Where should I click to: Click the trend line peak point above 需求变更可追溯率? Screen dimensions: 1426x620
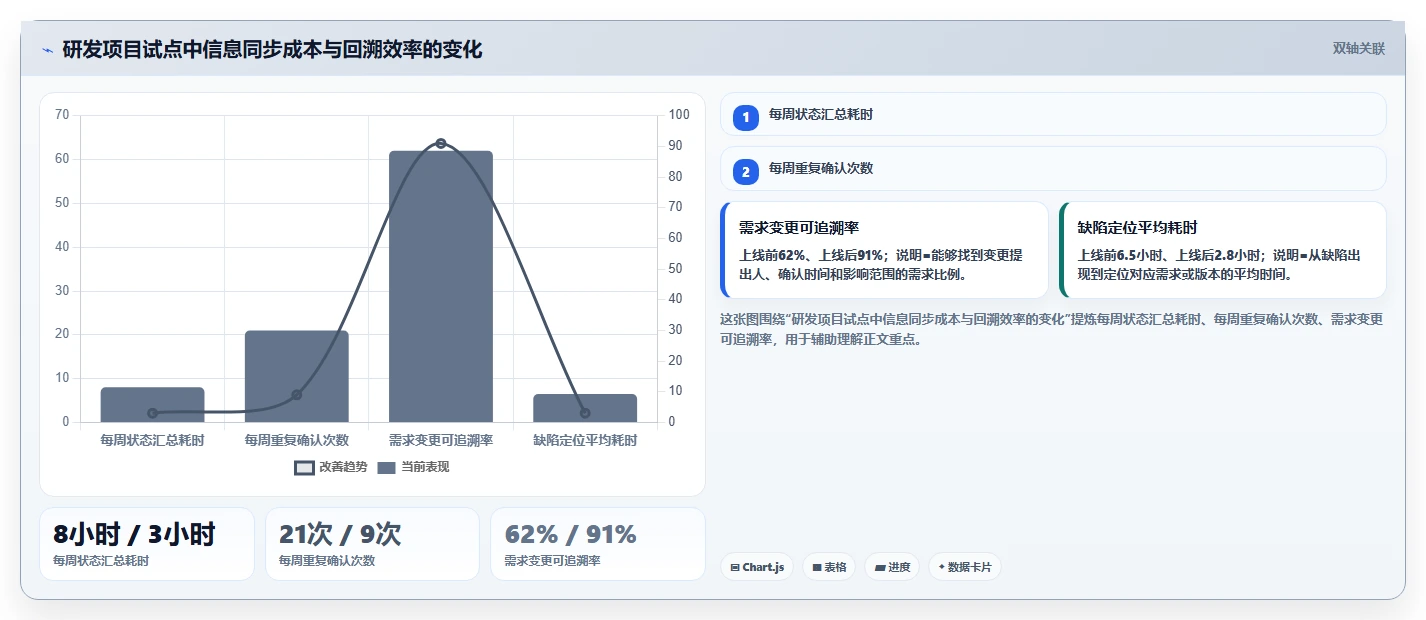pos(441,143)
